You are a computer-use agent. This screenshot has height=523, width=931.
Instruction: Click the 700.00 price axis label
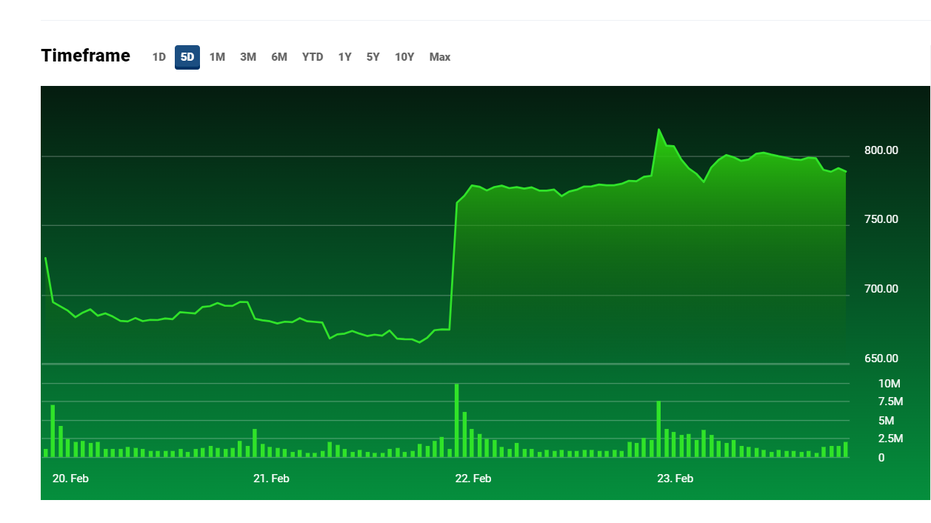pyautogui.click(x=881, y=289)
